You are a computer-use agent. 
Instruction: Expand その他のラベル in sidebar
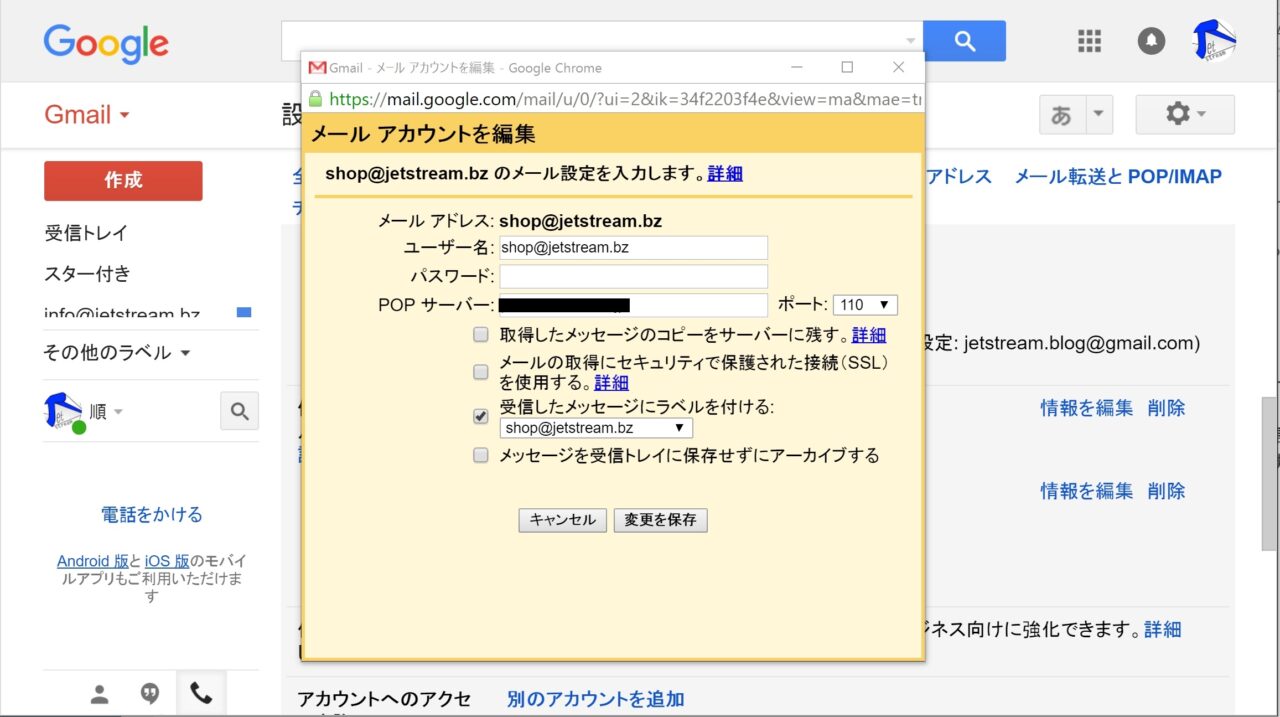116,353
